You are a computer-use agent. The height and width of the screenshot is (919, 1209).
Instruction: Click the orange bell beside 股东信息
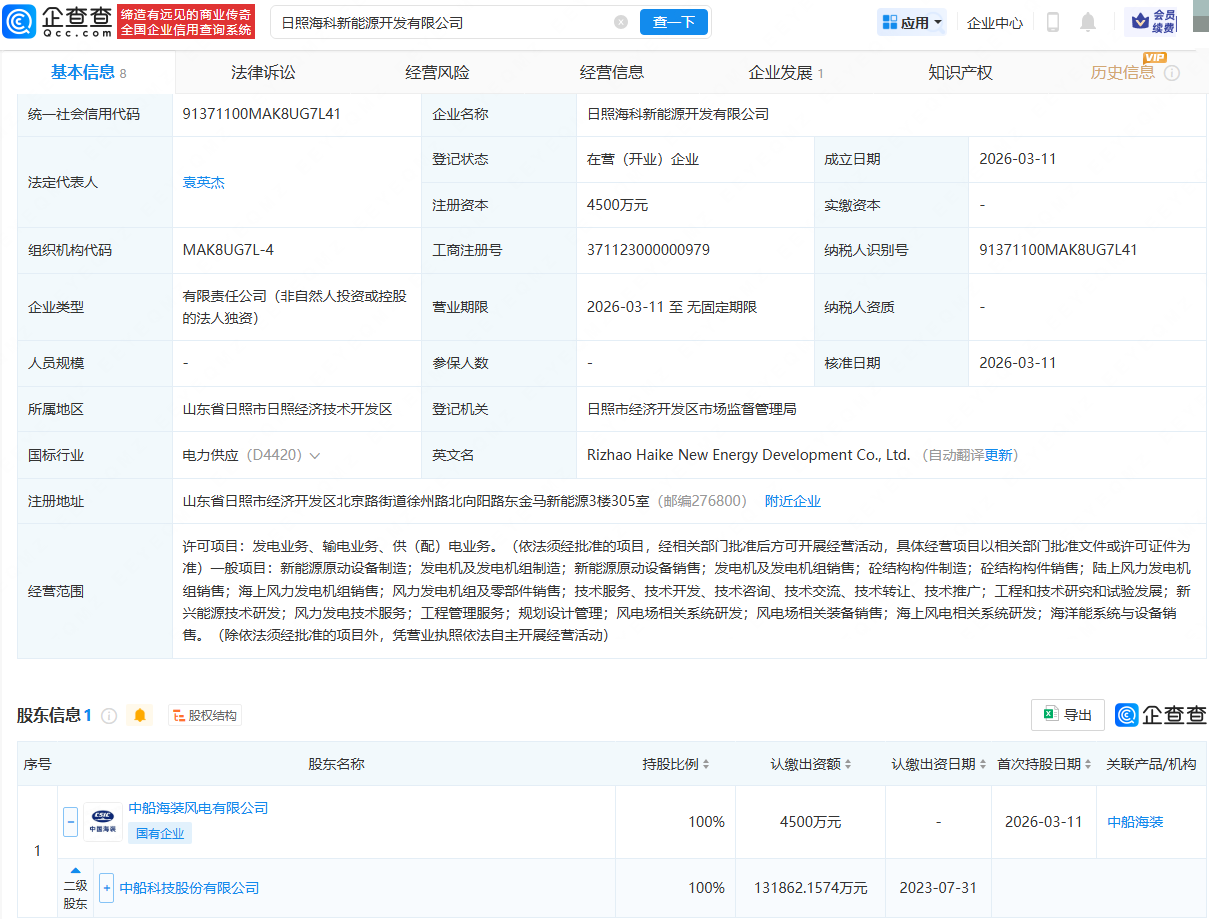tap(140, 715)
